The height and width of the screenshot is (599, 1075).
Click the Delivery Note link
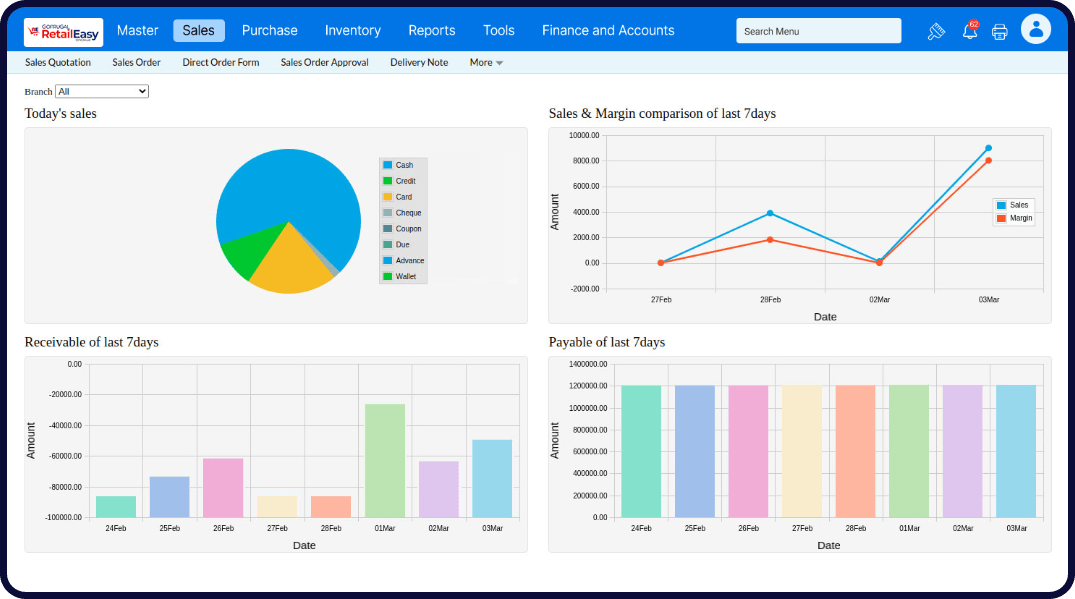click(419, 62)
